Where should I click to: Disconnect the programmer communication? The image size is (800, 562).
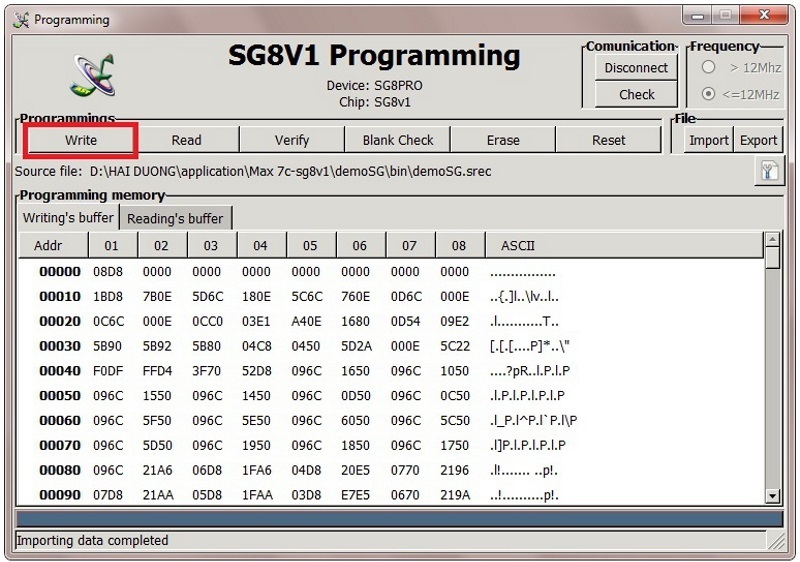(636, 67)
